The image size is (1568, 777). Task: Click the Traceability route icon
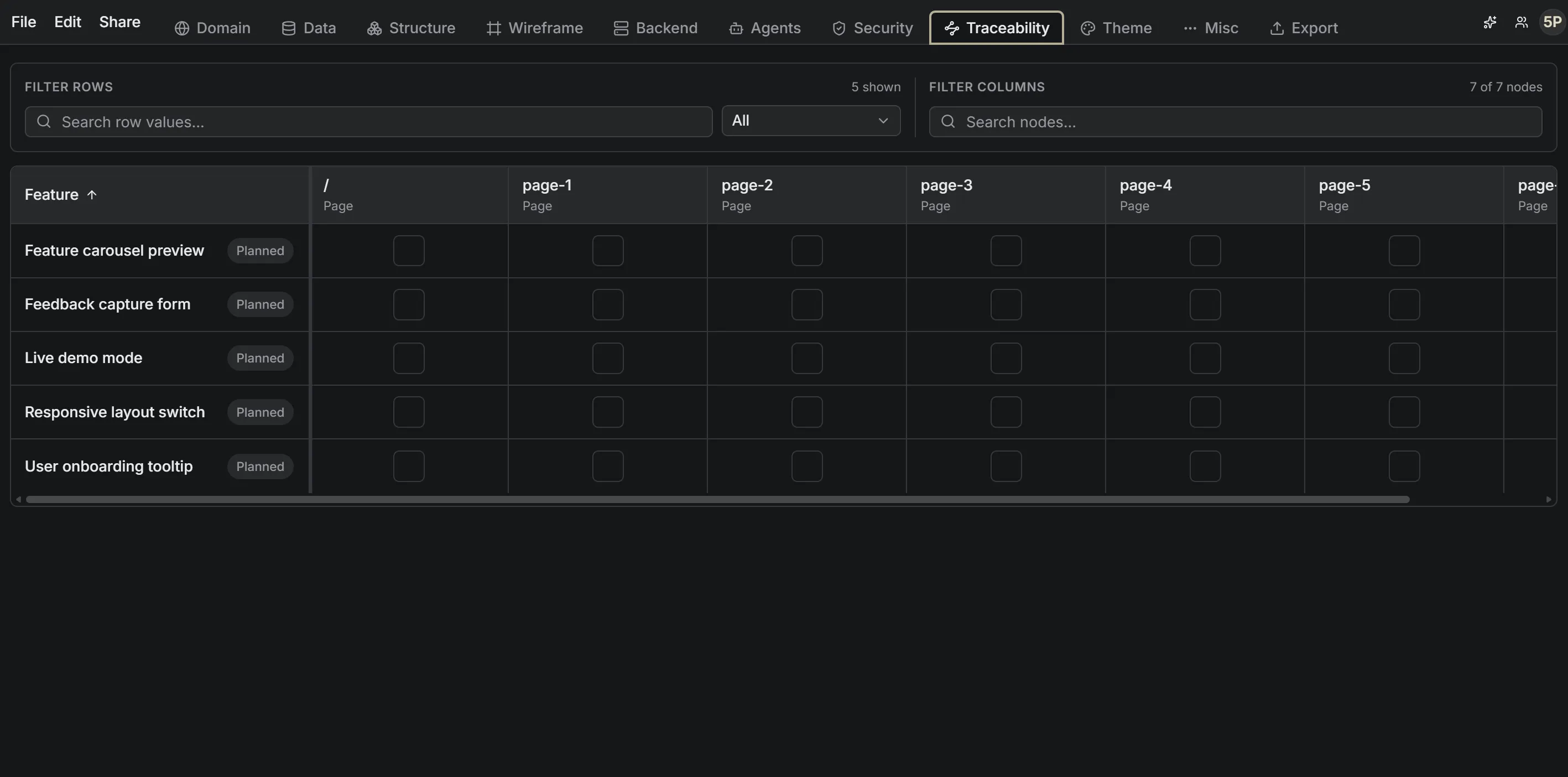coord(951,29)
